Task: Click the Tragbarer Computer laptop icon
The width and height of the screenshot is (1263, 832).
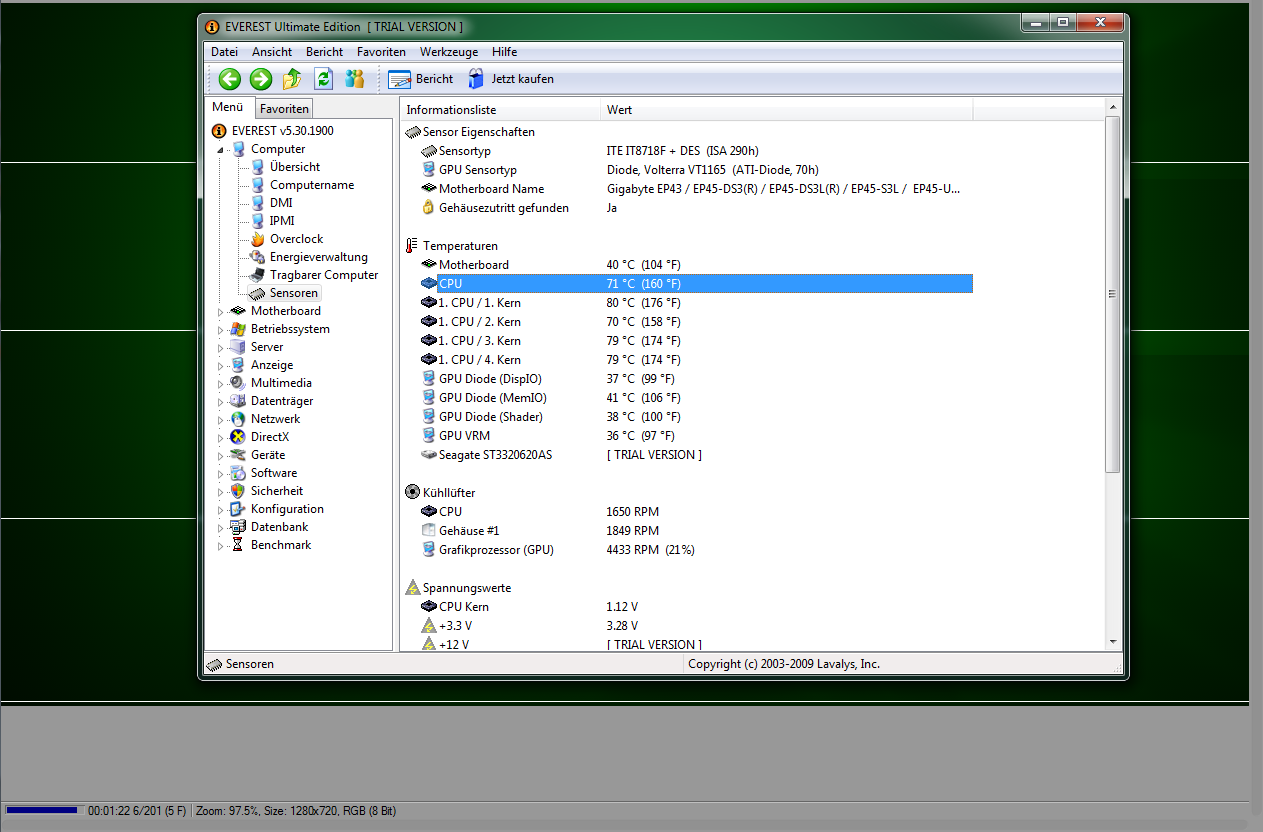Action: (257, 275)
